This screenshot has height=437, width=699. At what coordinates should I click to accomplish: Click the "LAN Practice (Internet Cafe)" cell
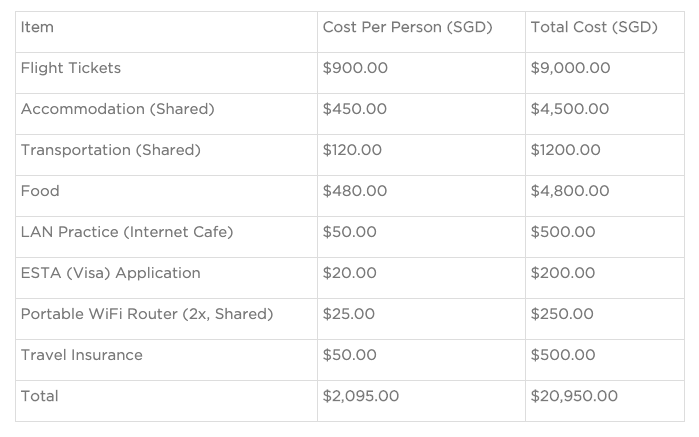[127, 232]
